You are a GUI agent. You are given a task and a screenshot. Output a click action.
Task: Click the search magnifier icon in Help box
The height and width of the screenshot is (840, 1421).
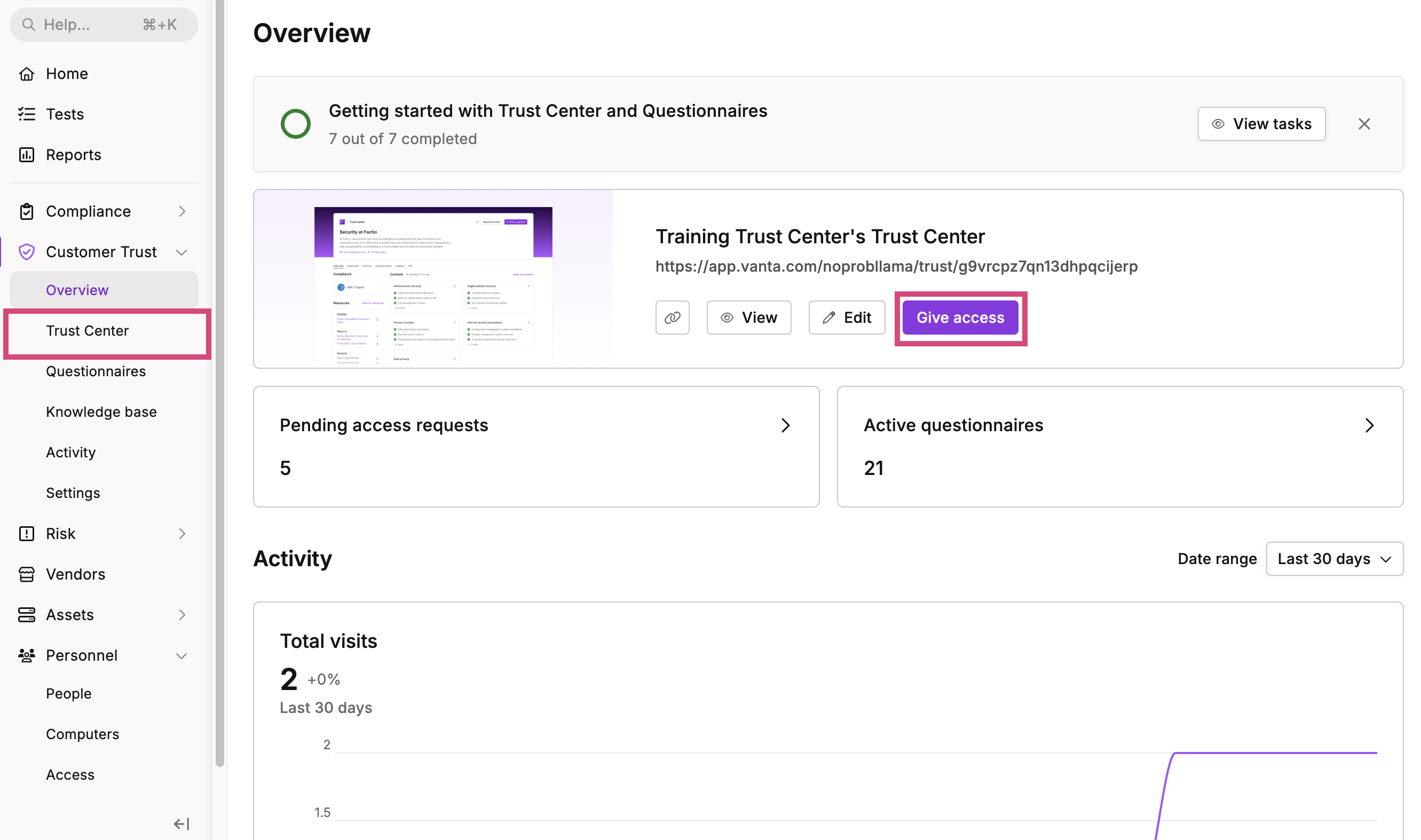tap(28, 25)
